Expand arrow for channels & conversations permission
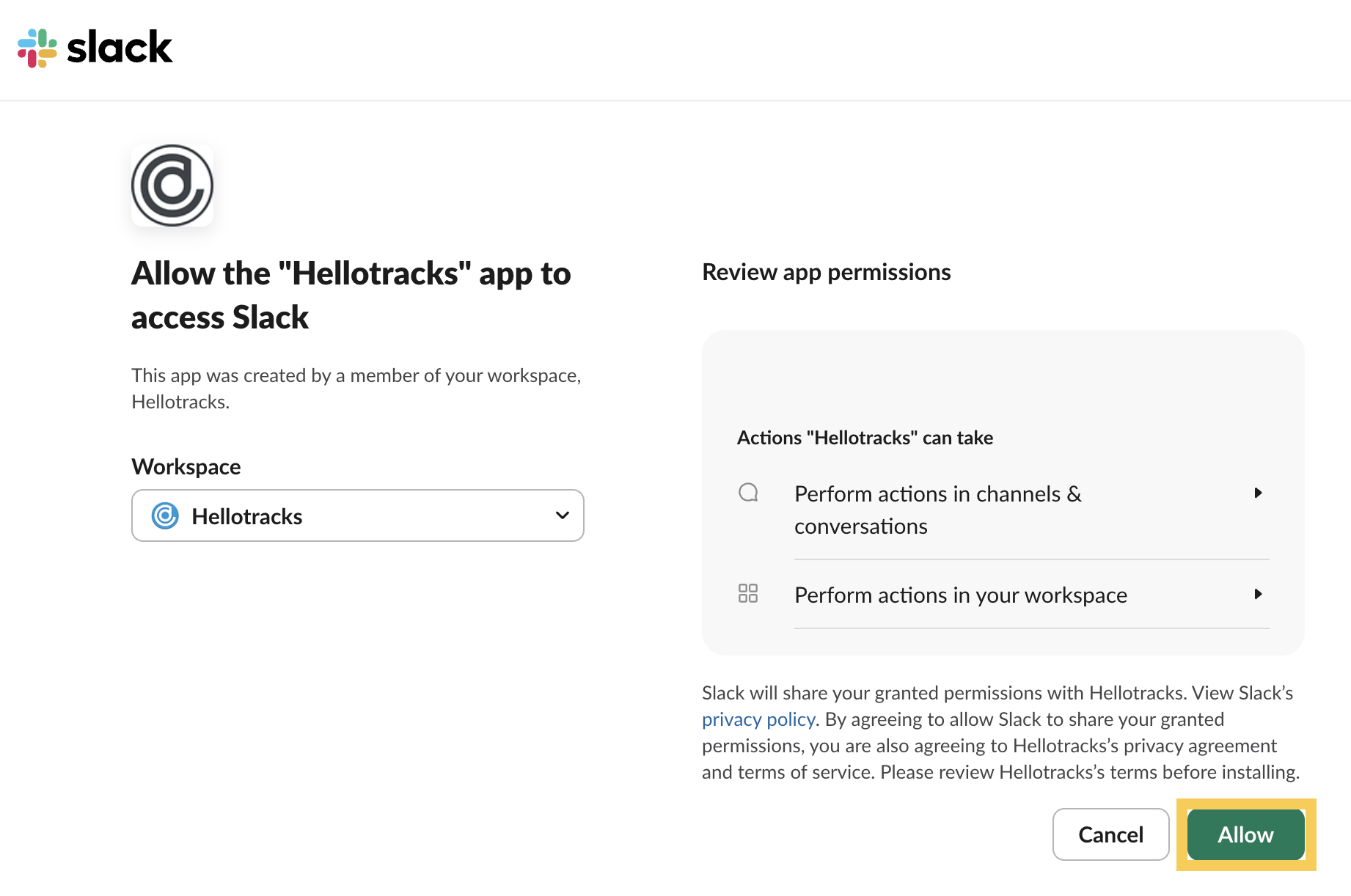 [x=1258, y=493]
